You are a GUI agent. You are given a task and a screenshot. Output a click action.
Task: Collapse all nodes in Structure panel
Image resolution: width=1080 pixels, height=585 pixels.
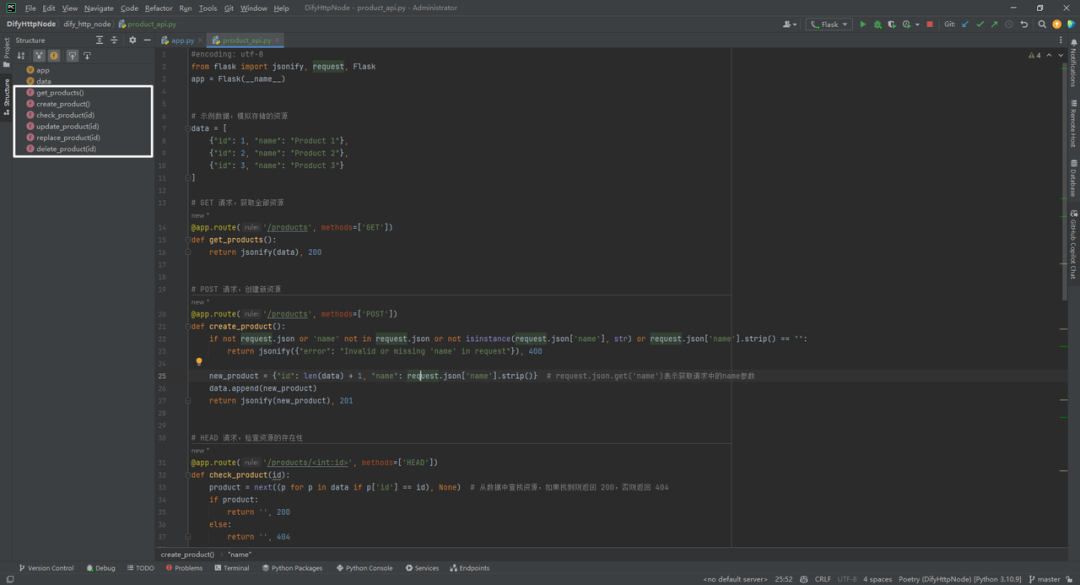click(x=114, y=40)
